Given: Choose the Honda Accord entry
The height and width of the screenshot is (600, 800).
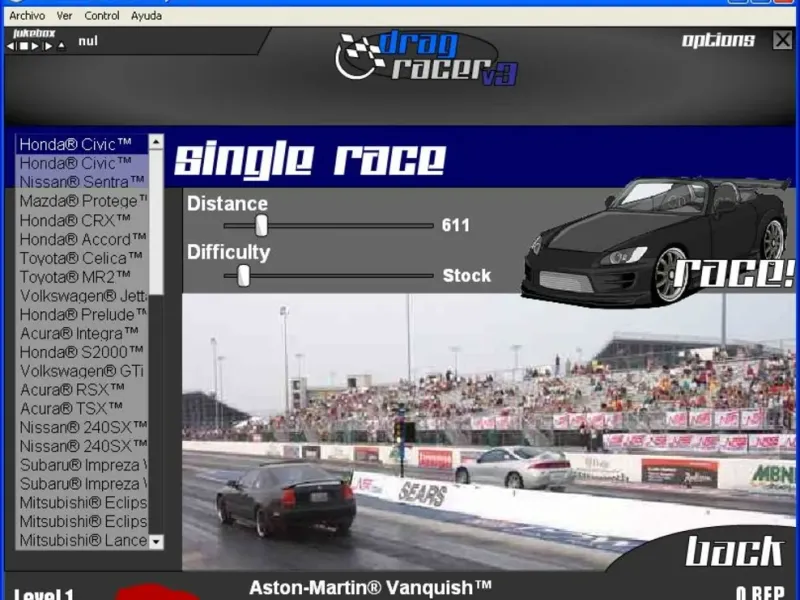Looking at the screenshot, I should 82,239.
